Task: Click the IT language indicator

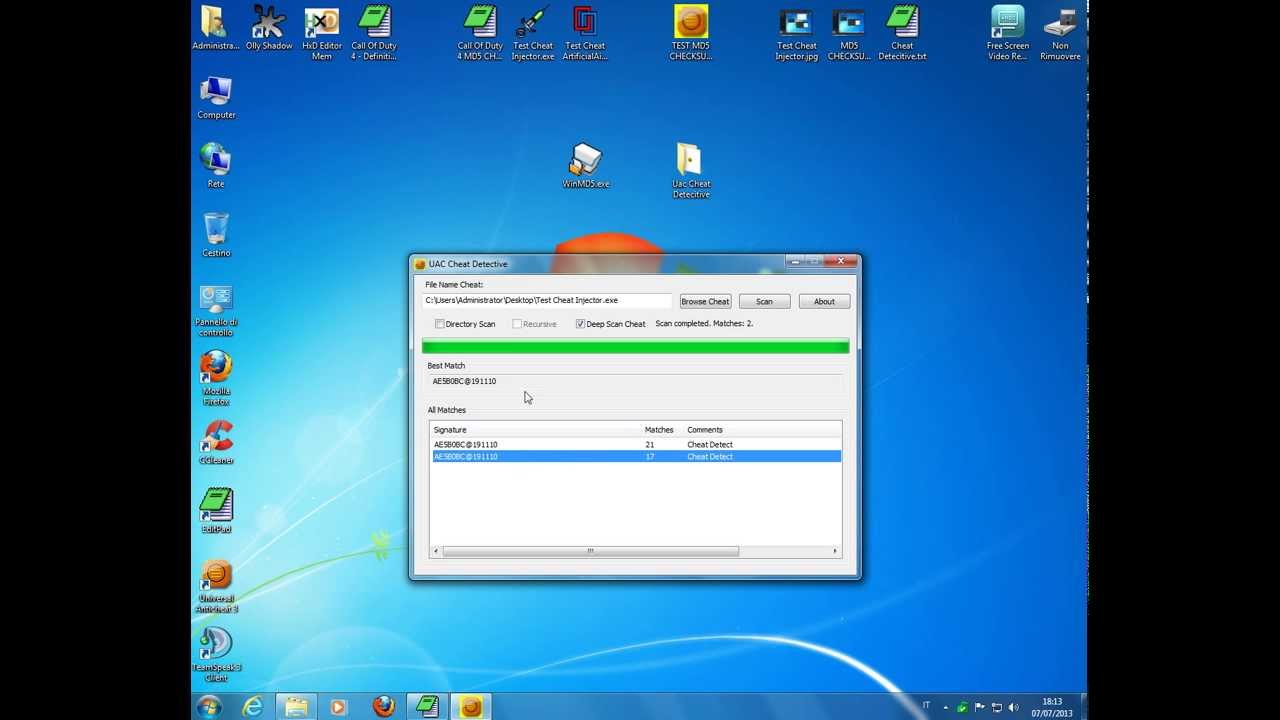Action: (x=926, y=705)
